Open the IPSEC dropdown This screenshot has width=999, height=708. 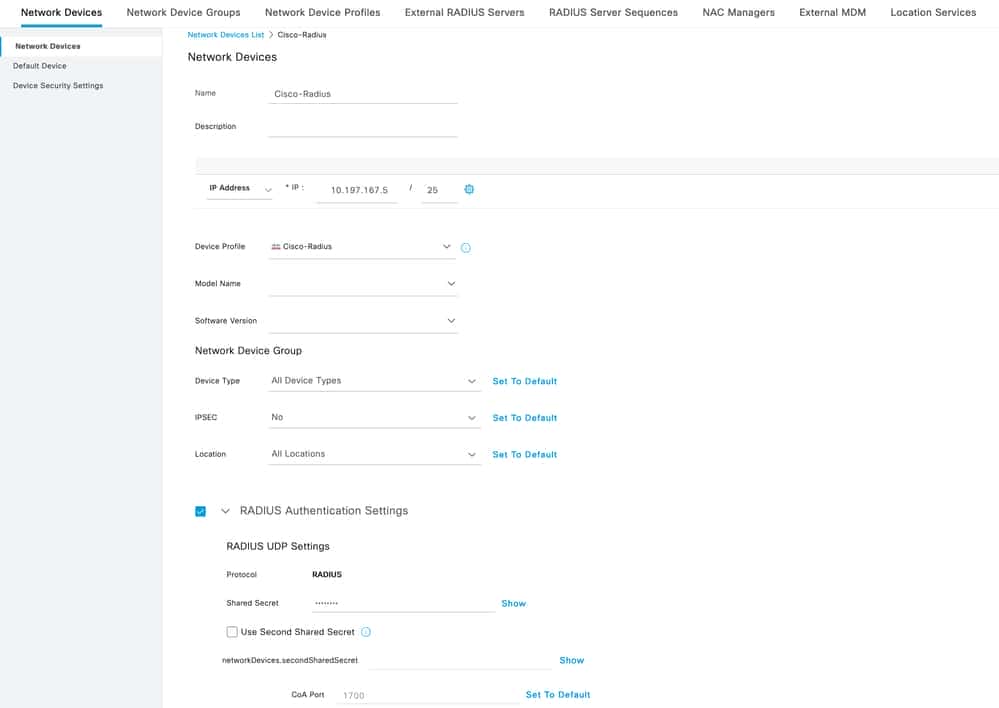click(374, 417)
